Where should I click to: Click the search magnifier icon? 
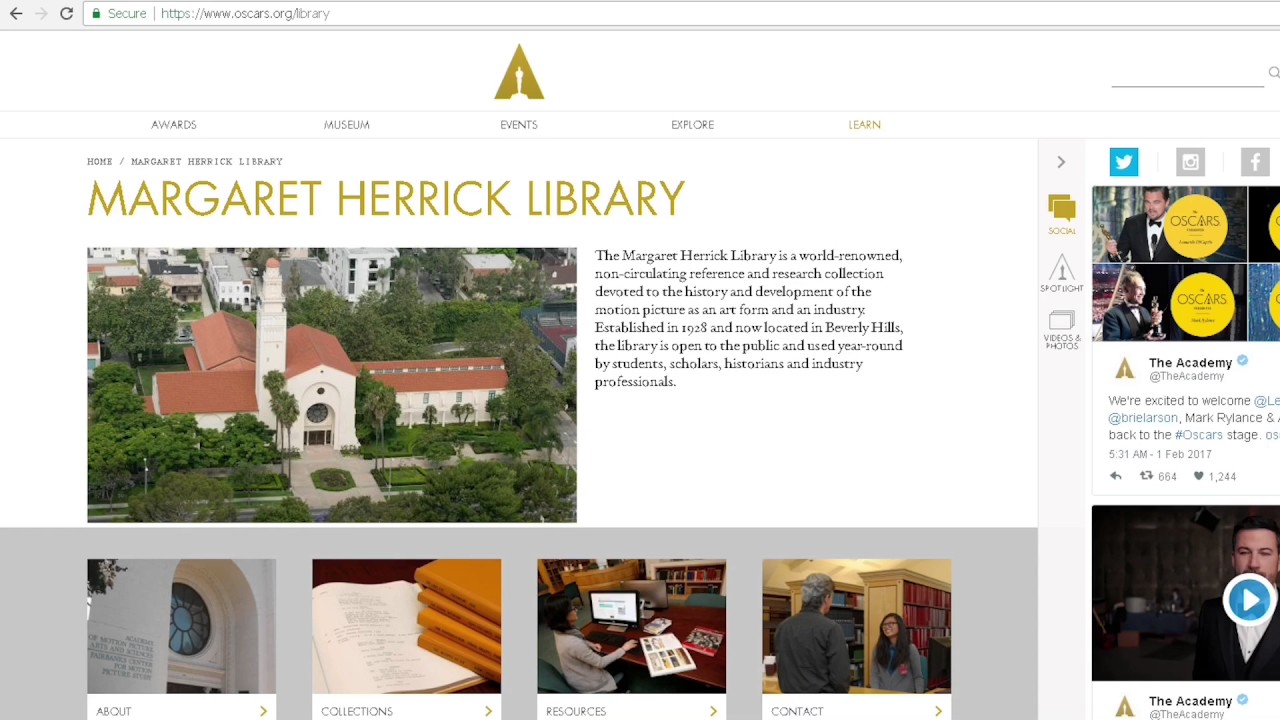tap(1273, 72)
